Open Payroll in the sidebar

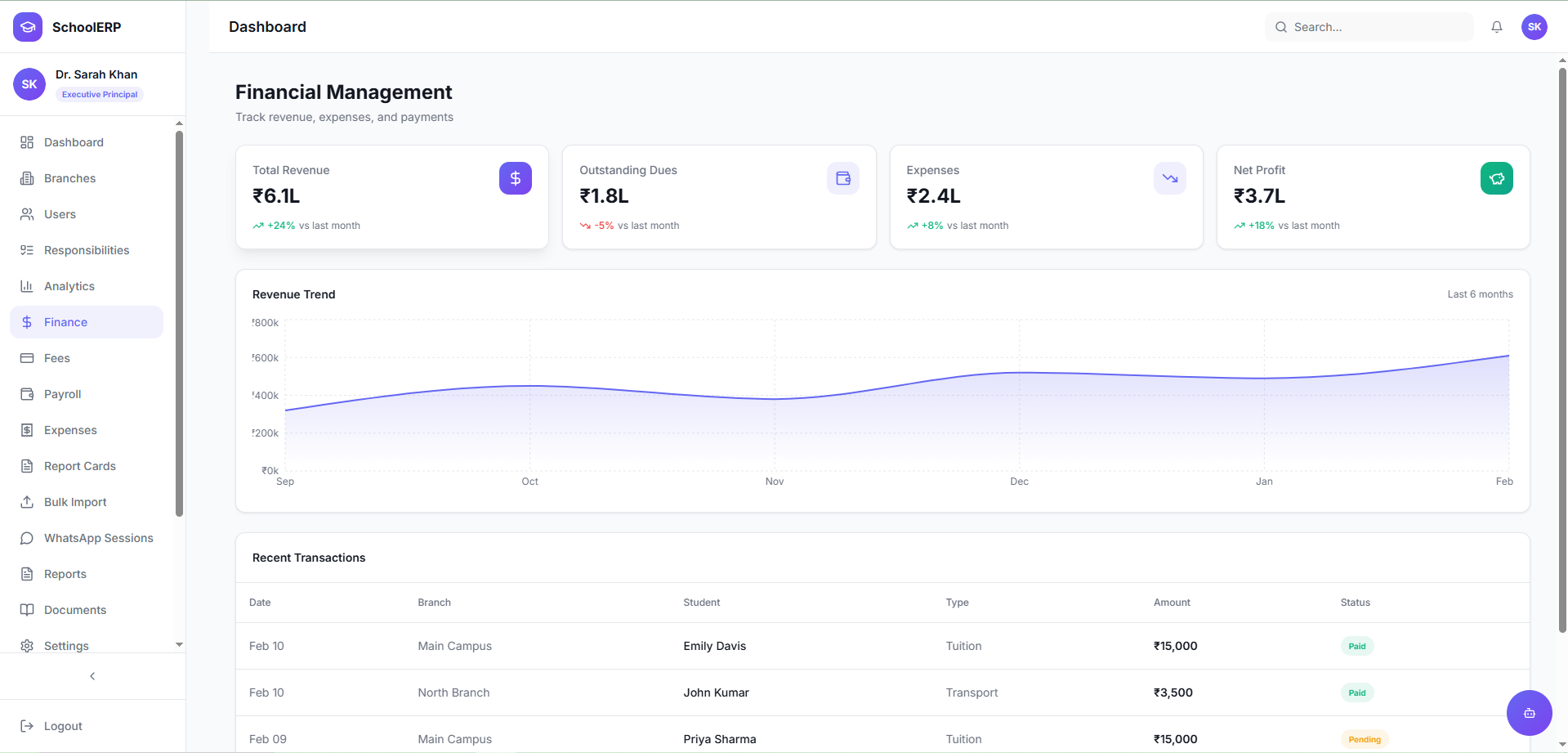click(87, 394)
